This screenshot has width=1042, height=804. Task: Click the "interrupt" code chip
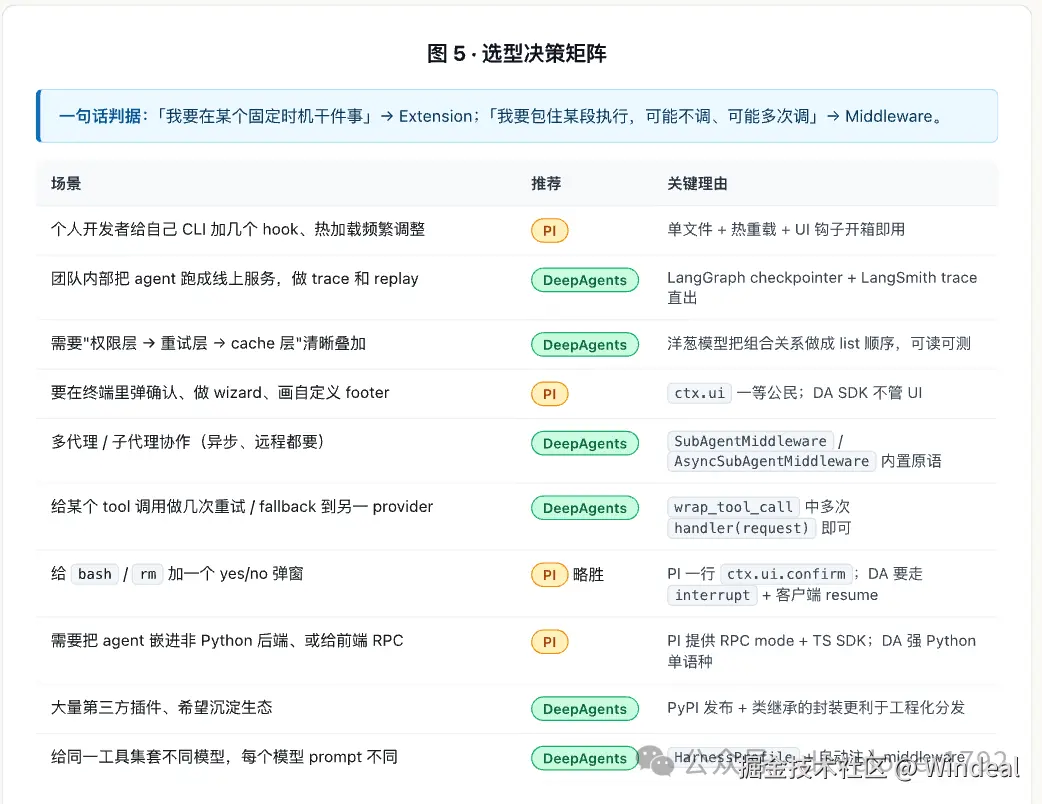point(712,595)
